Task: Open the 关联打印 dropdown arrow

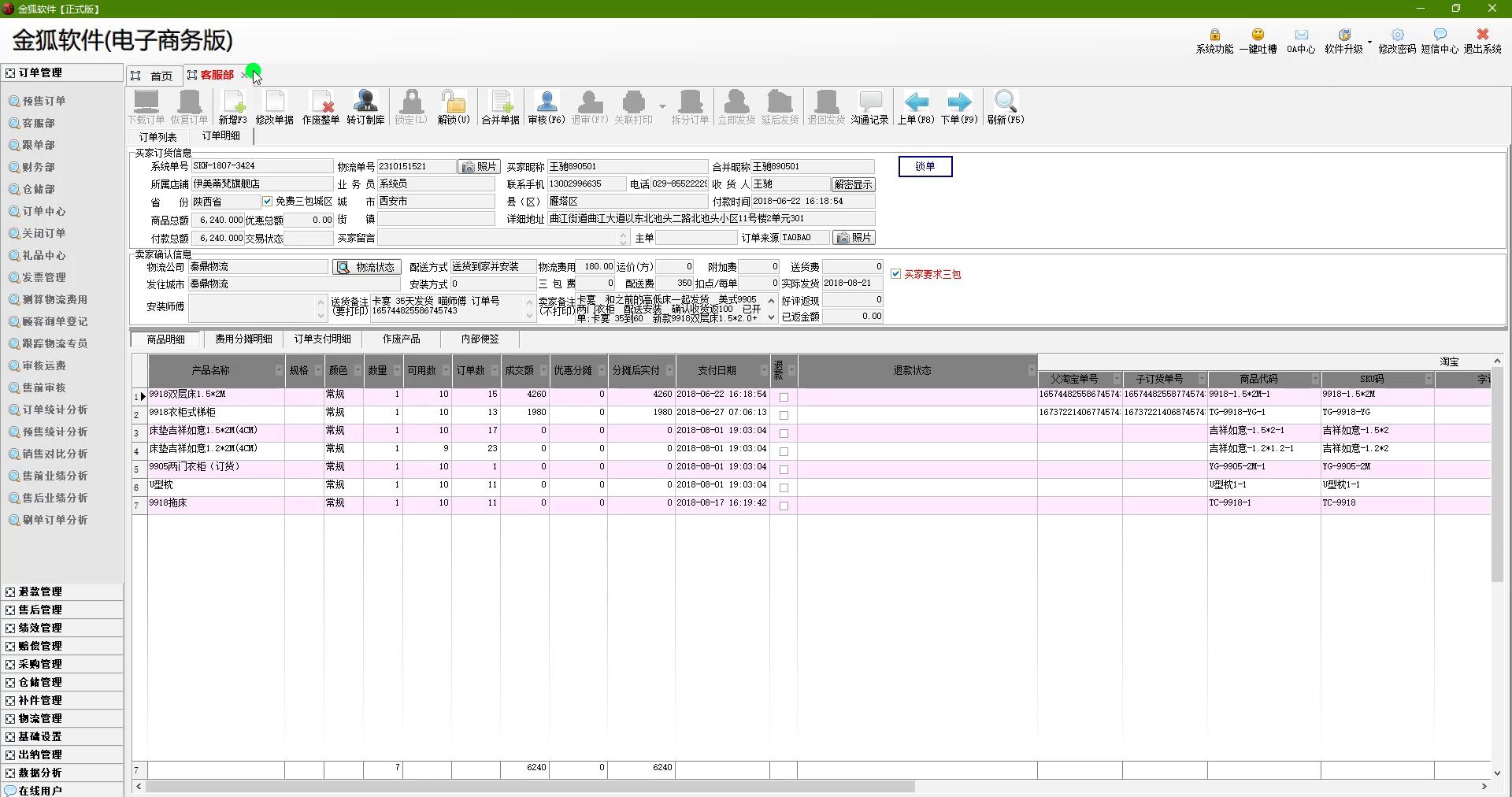Action: pyautogui.click(x=662, y=106)
